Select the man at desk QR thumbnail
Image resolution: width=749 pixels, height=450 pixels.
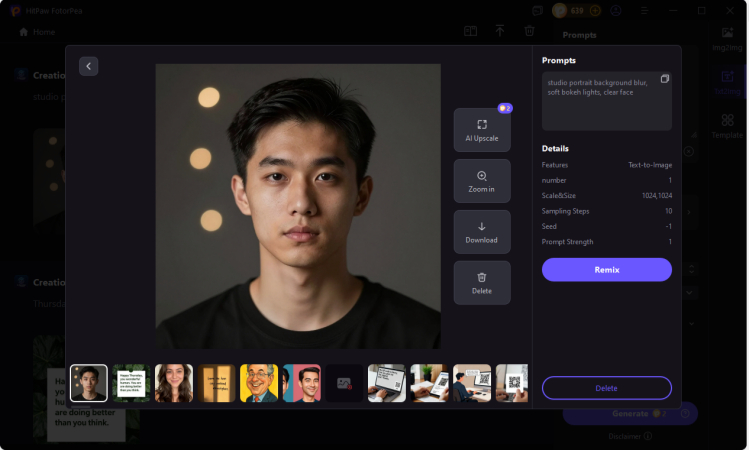click(472, 383)
